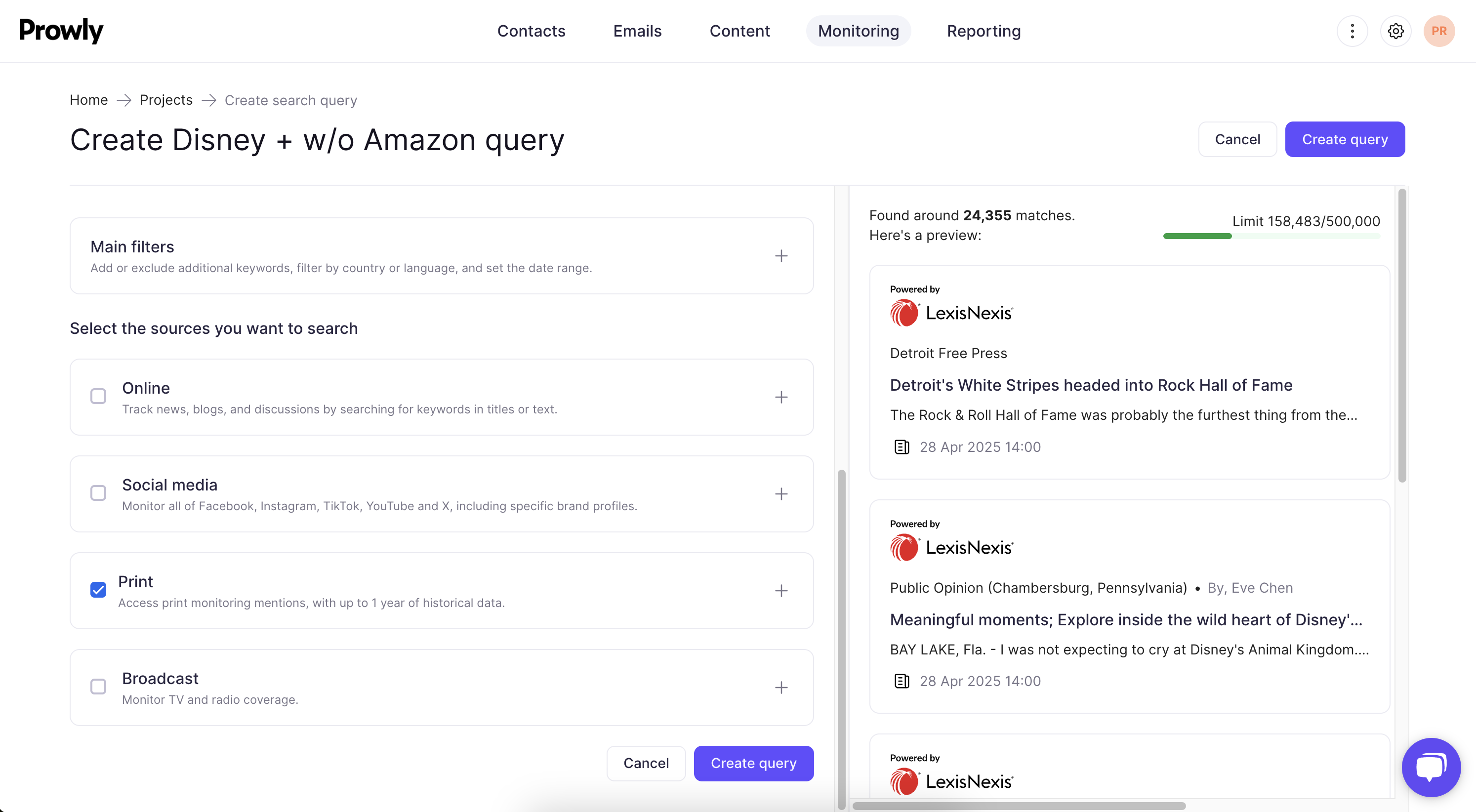This screenshot has width=1476, height=812.
Task: Open the three-dot more options menu
Action: click(1352, 31)
